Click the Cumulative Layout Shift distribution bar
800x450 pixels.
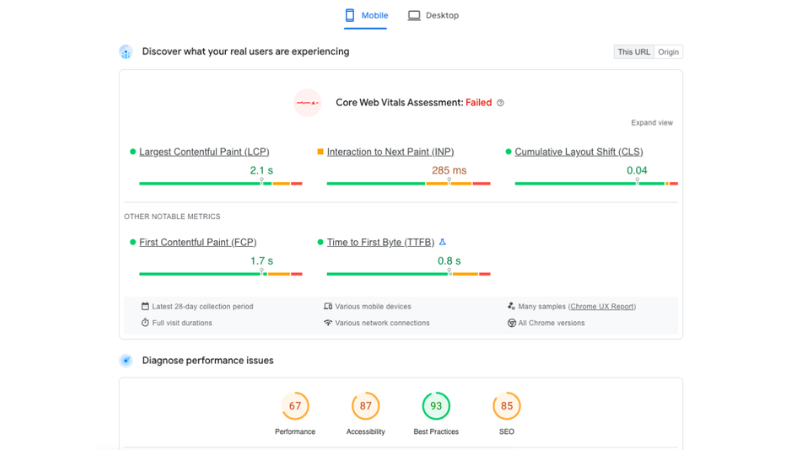[x=596, y=184]
